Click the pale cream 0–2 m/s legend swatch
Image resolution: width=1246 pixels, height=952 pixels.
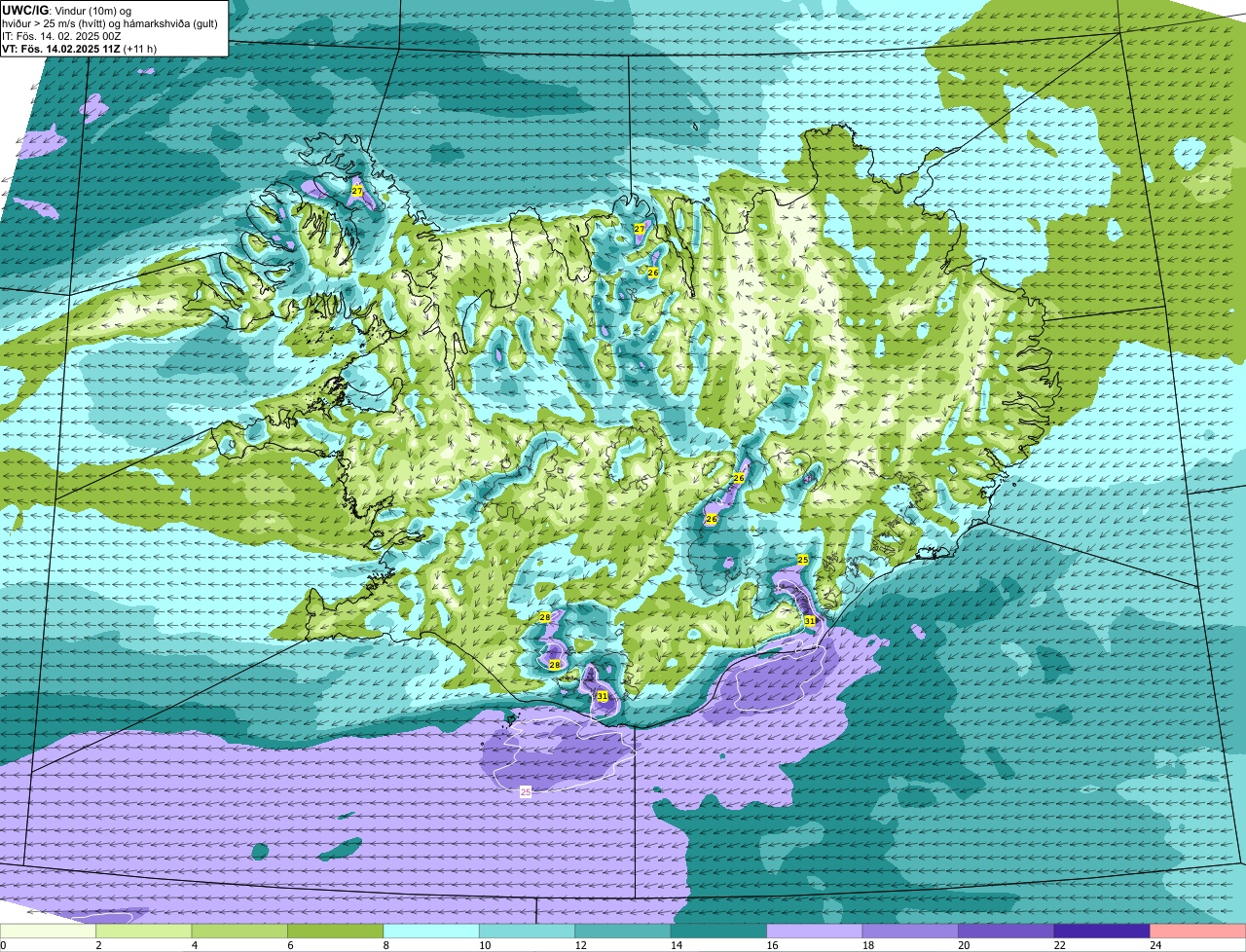49,932
